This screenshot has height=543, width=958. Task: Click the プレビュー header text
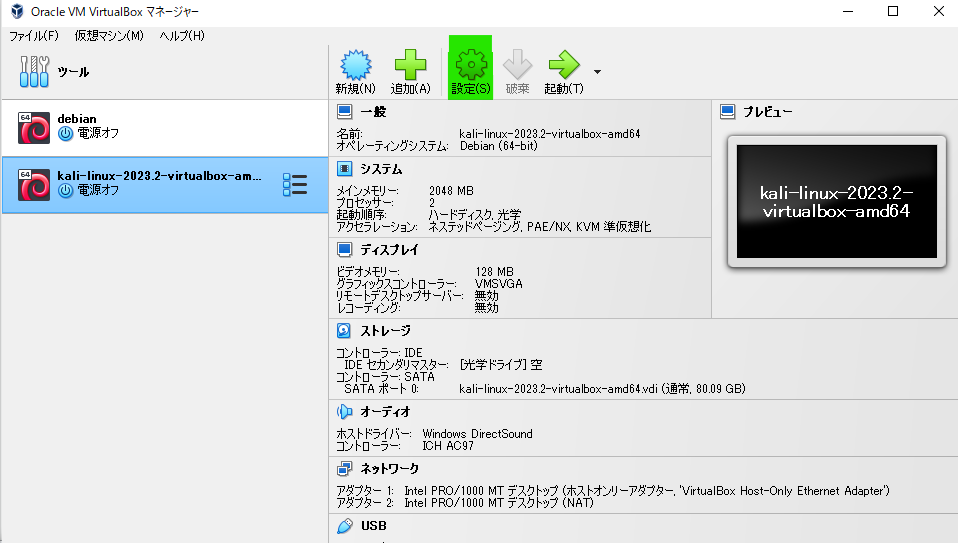(767, 112)
